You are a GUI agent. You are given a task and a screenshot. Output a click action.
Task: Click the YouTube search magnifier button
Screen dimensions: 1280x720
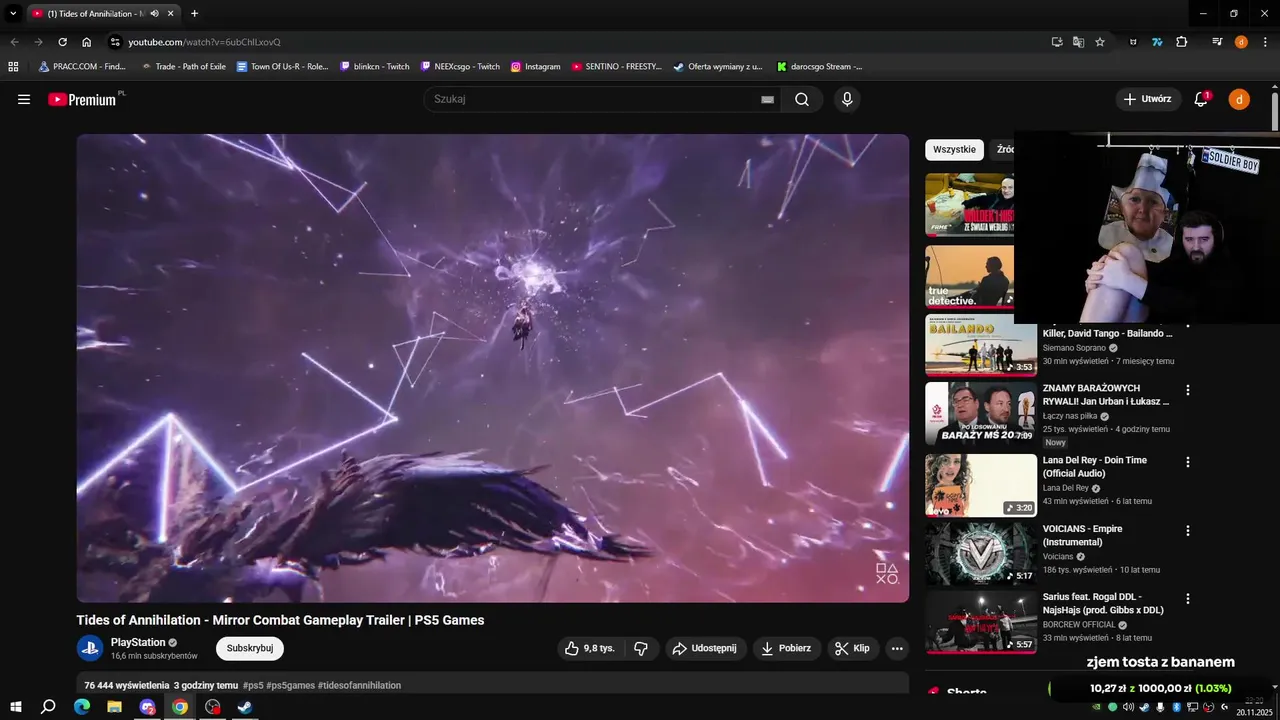pyautogui.click(x=802, y=99)
